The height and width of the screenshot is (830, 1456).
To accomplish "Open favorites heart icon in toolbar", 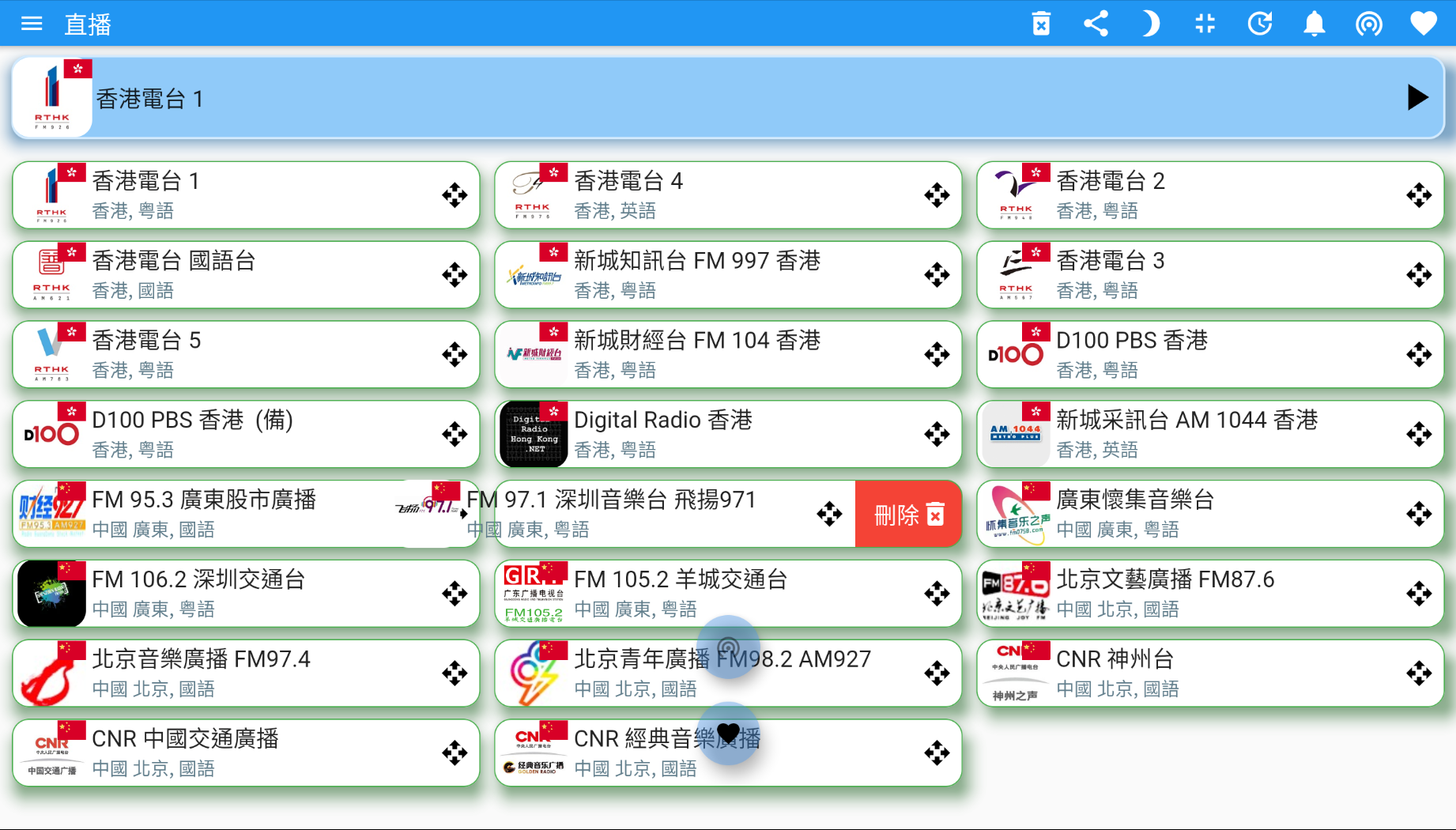I will coord(1424,24).
